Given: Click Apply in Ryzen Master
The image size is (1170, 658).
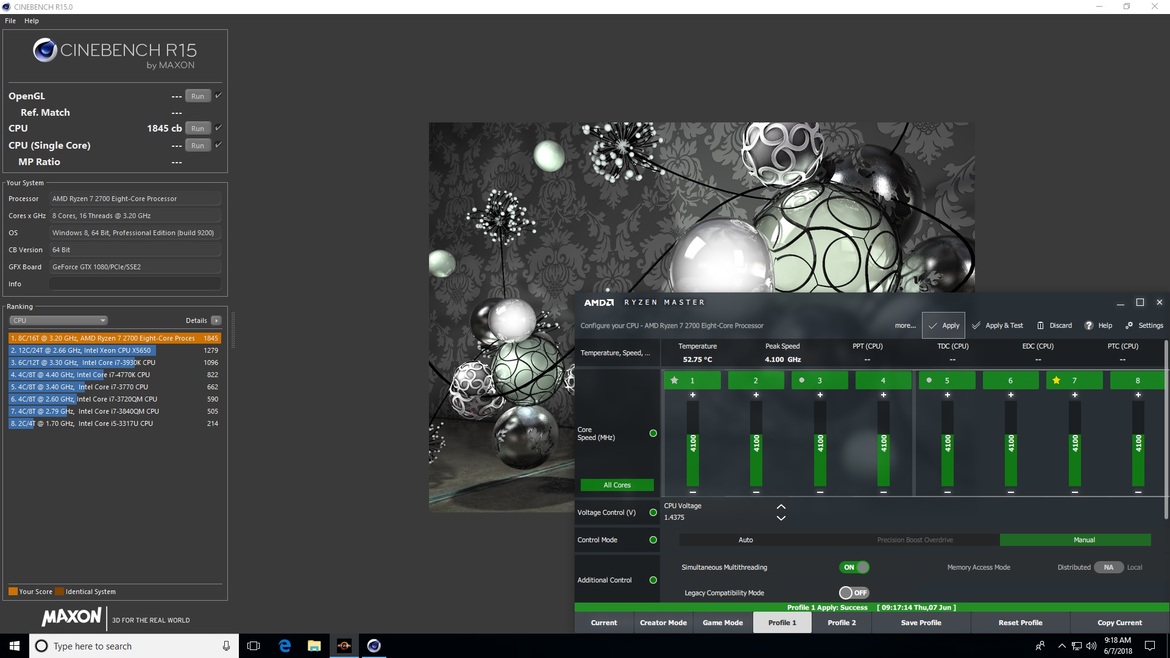Looking at the screenshot, I should pos(943,325).
